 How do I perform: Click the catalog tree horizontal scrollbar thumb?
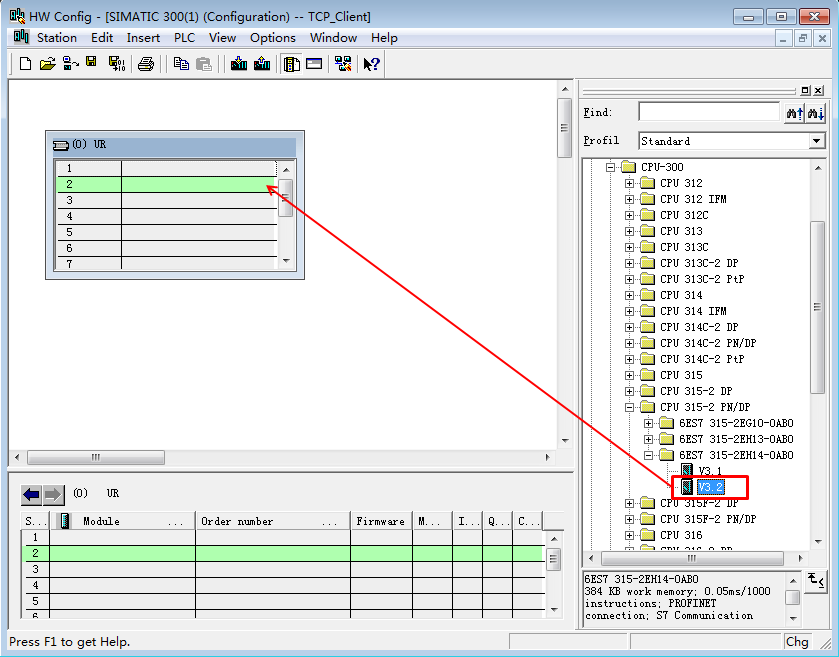(x=692, y=558)
